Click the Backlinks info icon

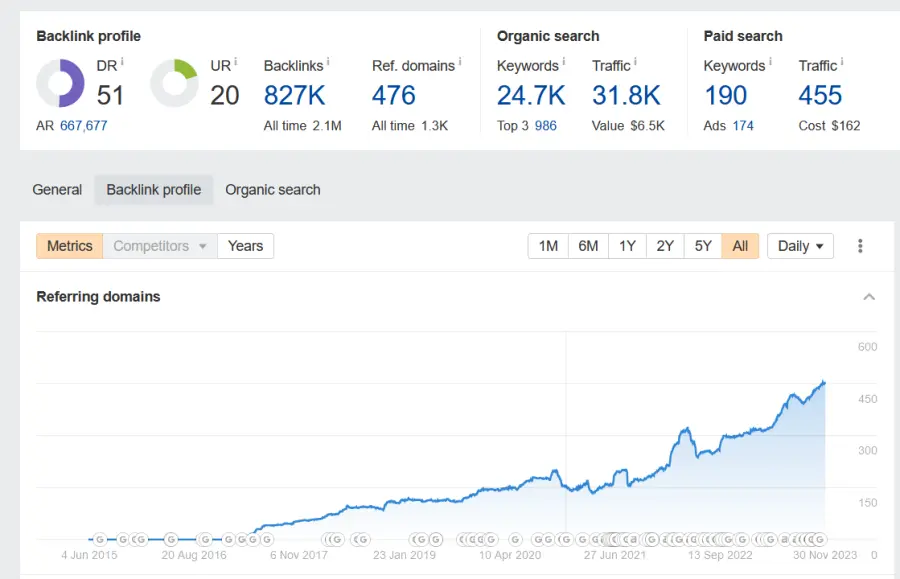pyautogui.click(x=327, y=62)
